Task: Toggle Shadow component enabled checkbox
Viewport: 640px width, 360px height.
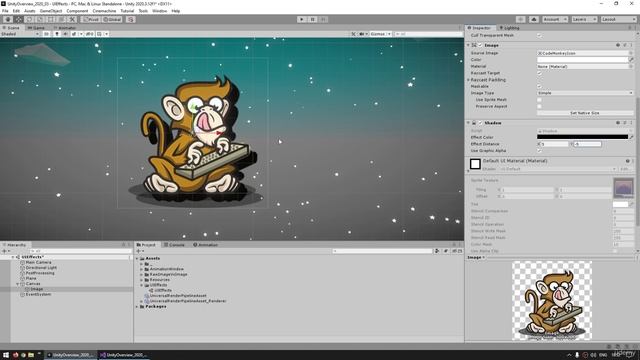Action: (480, 123)
